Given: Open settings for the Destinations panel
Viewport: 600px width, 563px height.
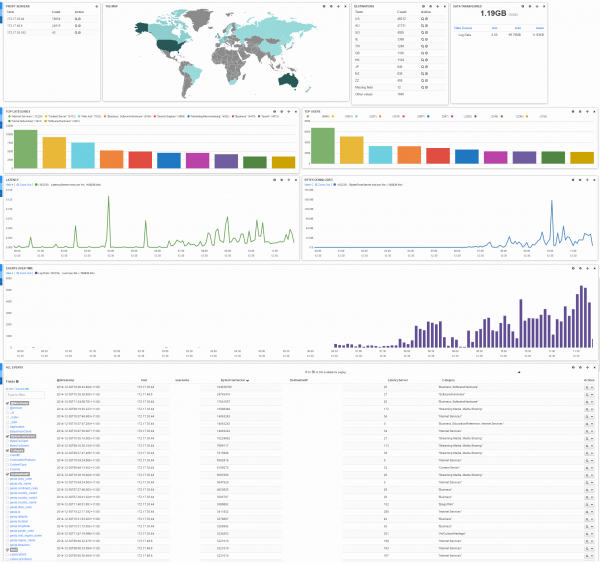Looking at the screenshot, I should (x=430, y=6).
